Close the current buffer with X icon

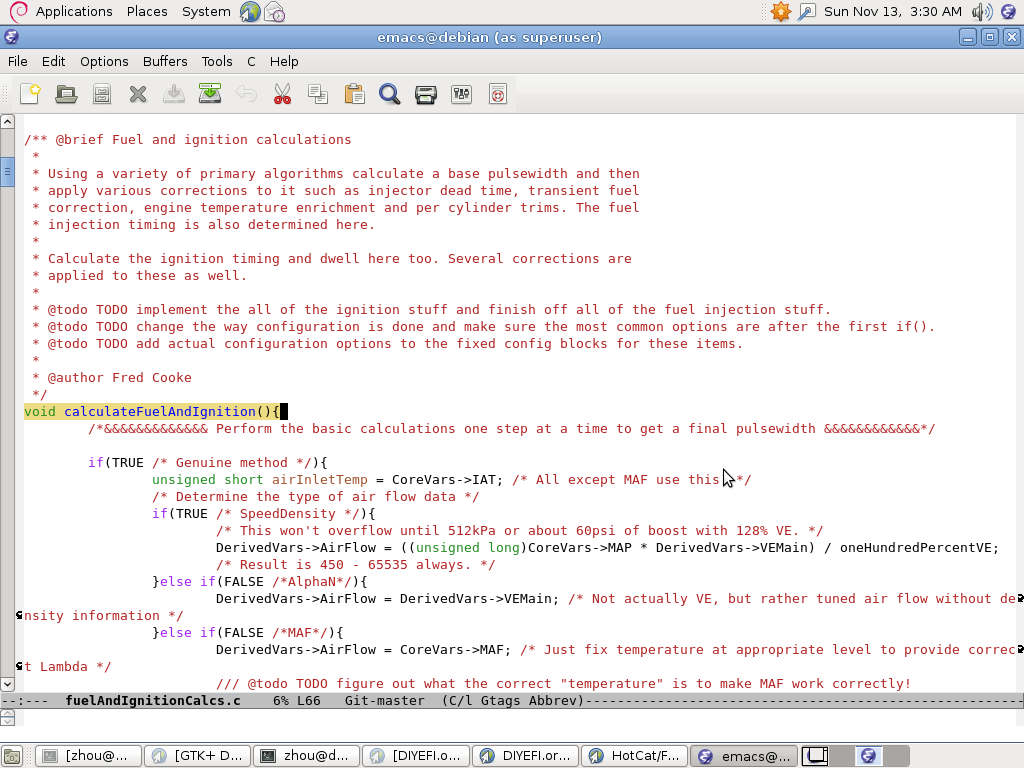coord(138,94)
